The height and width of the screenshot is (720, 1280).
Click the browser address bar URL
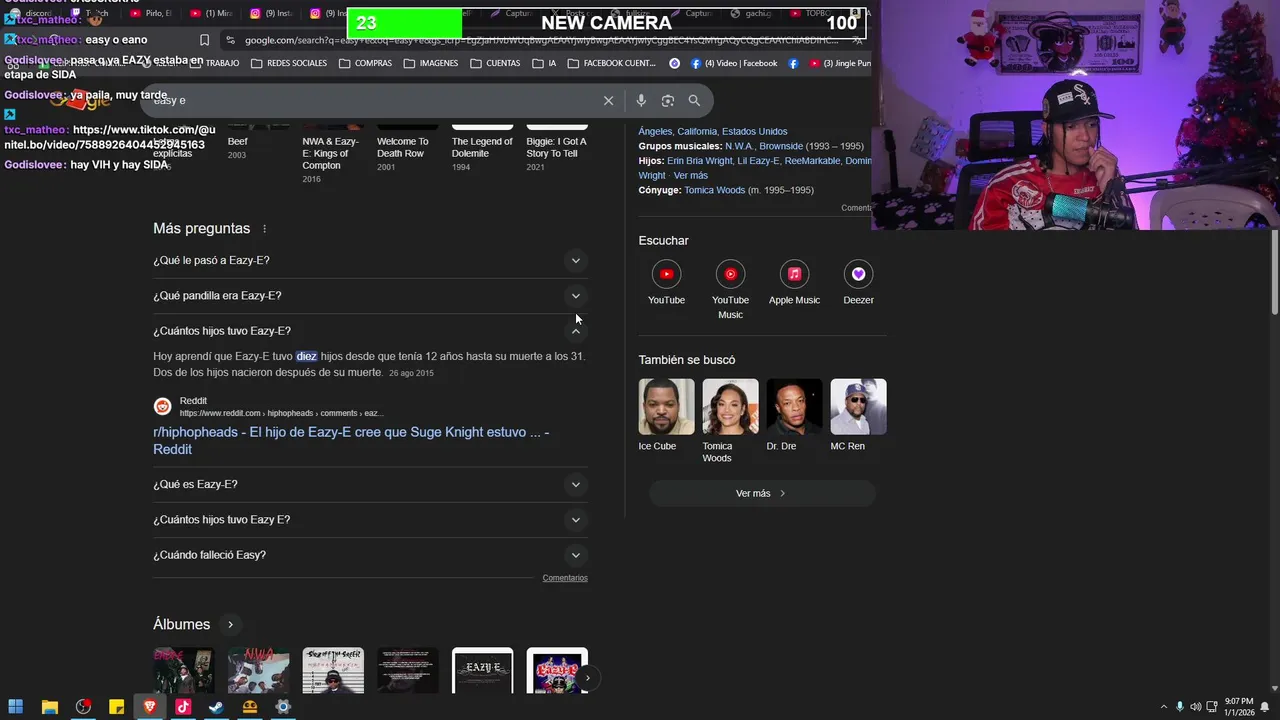click(540, 40)
